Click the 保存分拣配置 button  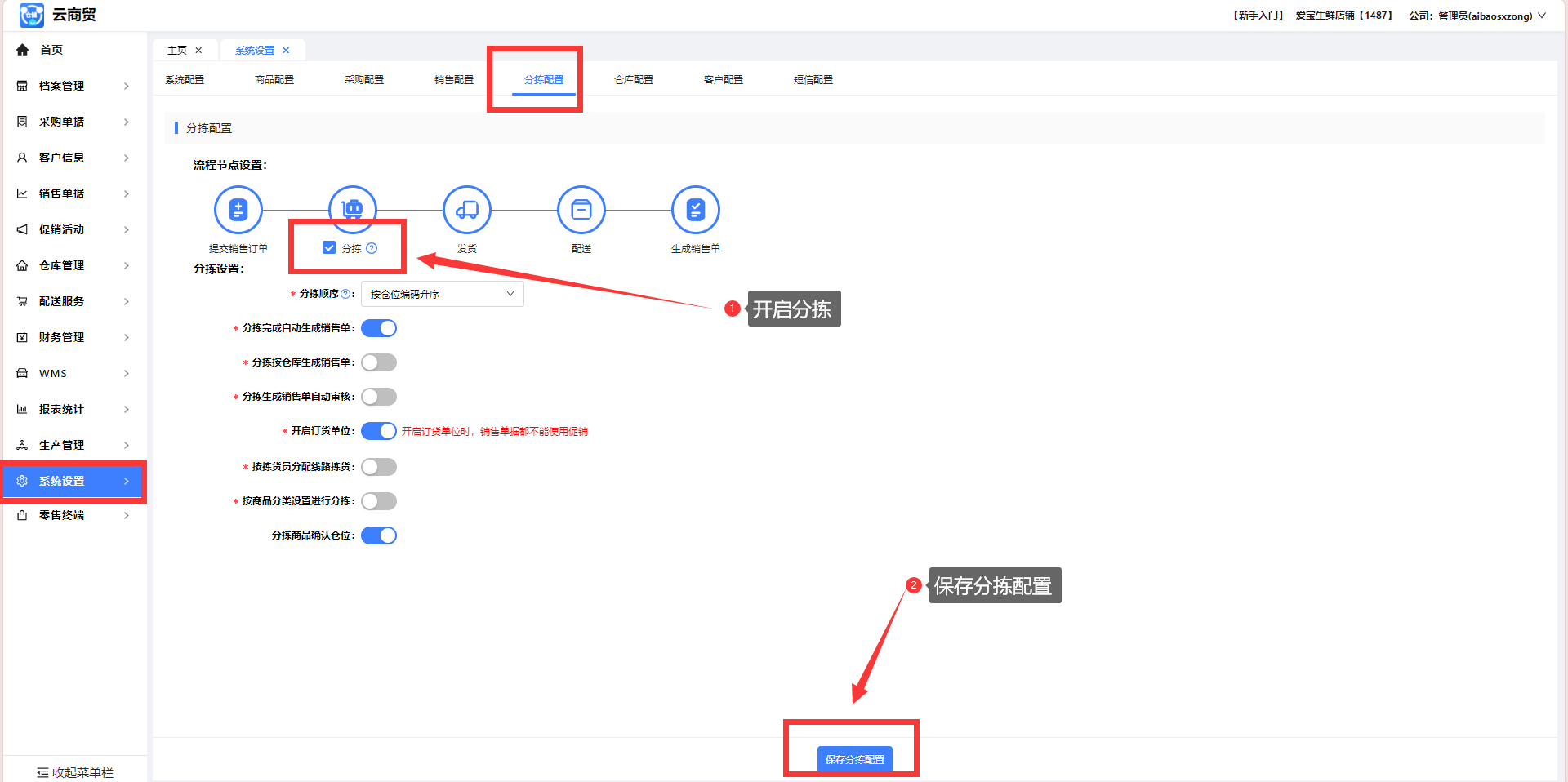854,759
